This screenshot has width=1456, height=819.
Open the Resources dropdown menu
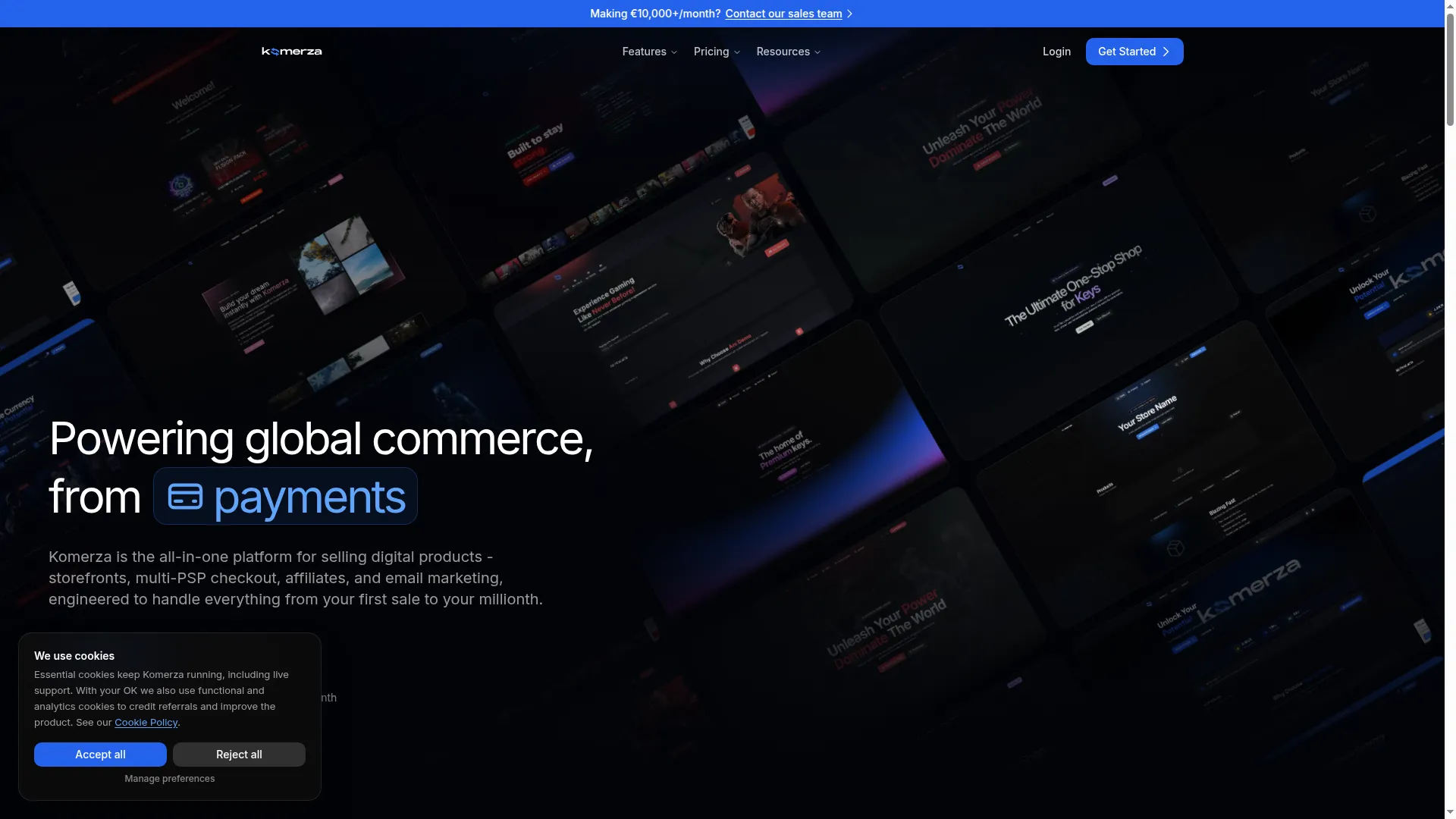(789, 52)
